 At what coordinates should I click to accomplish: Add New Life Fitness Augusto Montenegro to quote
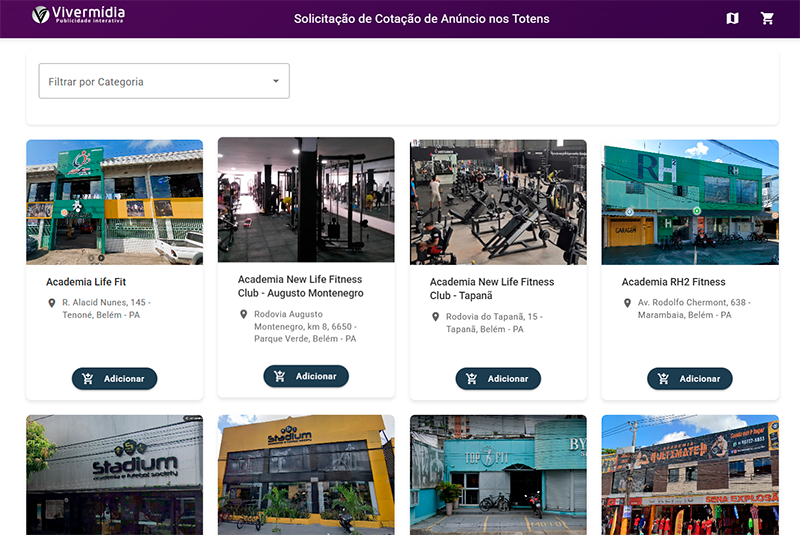(x=306, y=376)
